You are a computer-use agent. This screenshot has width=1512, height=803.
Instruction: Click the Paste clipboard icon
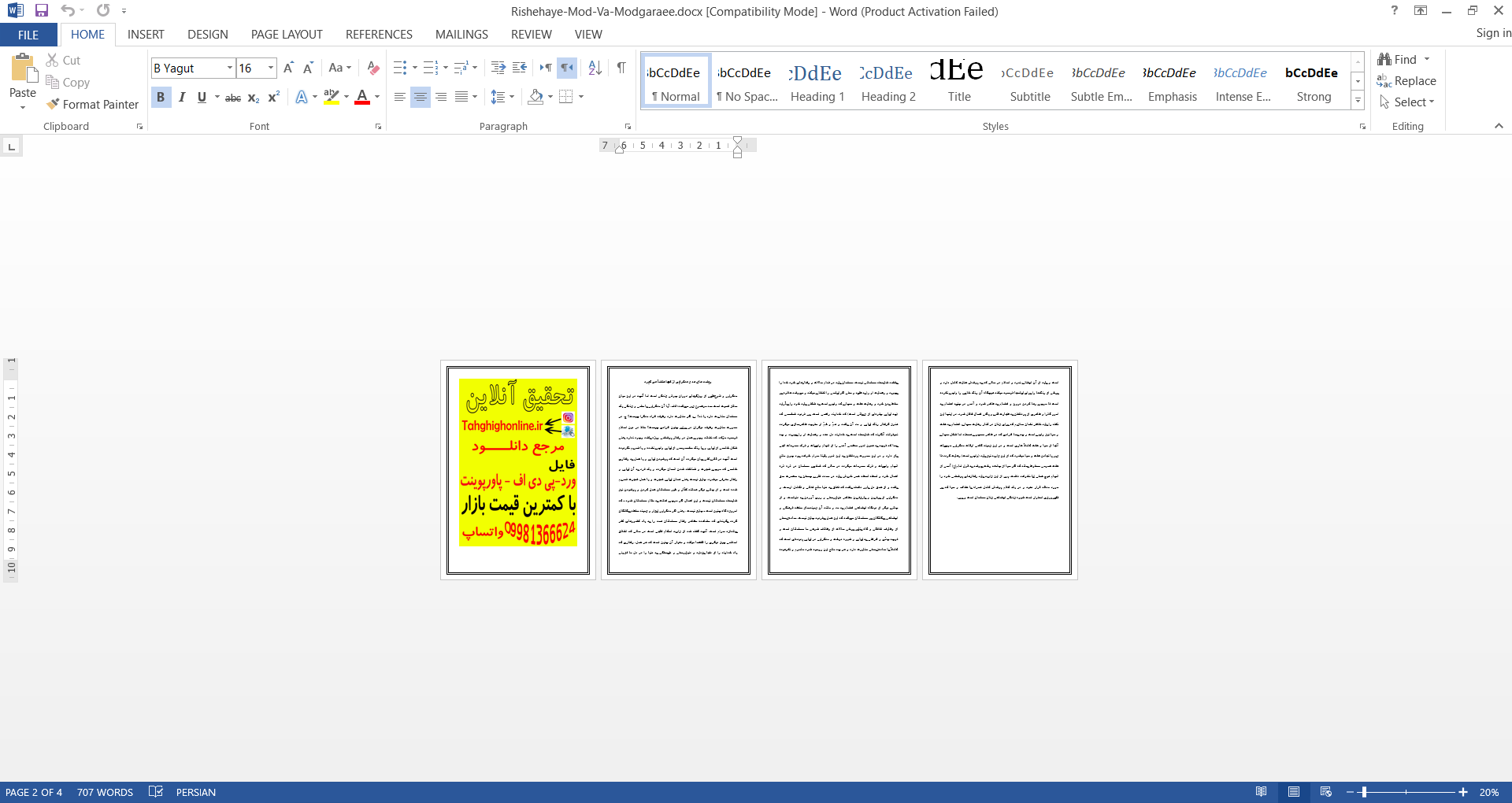pyautogui.click(x=23, y=68)
